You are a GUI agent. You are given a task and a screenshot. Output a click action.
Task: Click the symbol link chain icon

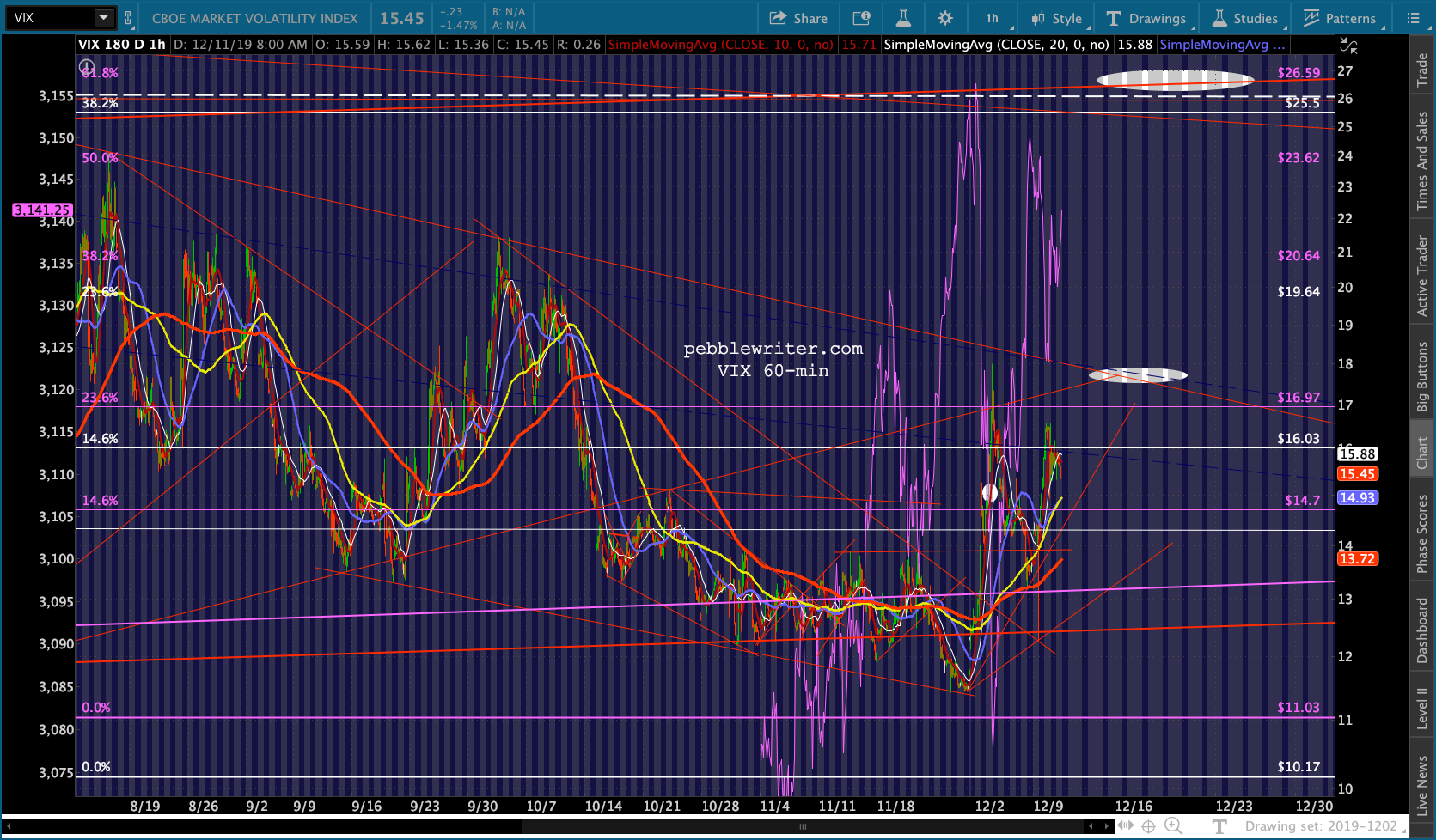pos(128,18)
